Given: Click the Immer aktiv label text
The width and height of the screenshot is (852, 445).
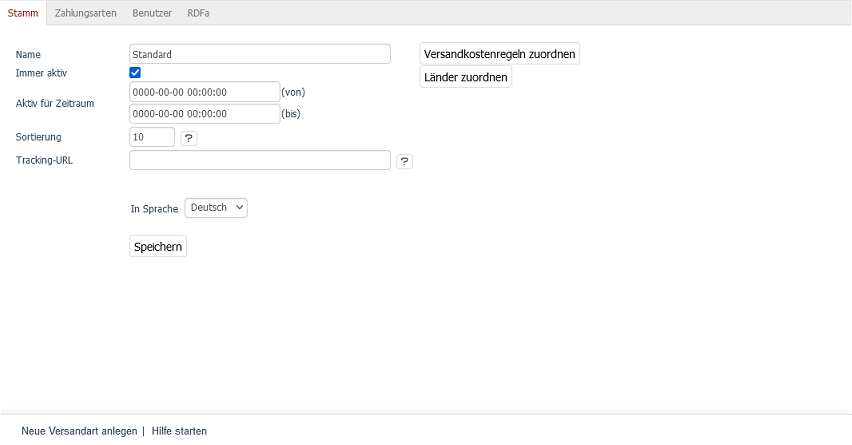Looking at the screenshot, I should (42, 74).
